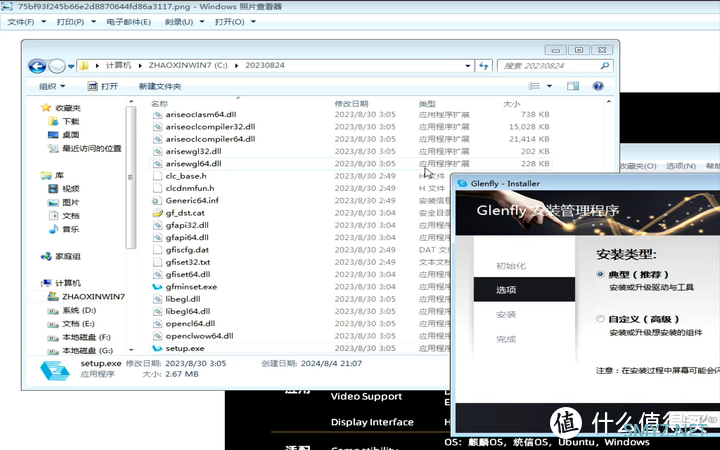Sort files by 修改日期 column header
720x450 pixels.
[351, 104]
